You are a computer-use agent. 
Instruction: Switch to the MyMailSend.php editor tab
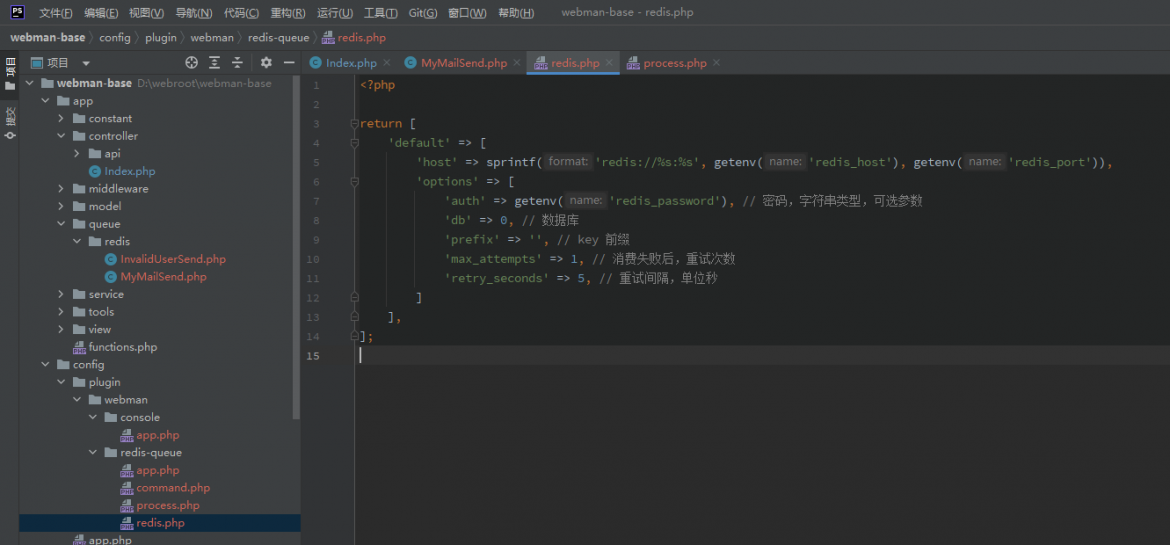point(463,63)
